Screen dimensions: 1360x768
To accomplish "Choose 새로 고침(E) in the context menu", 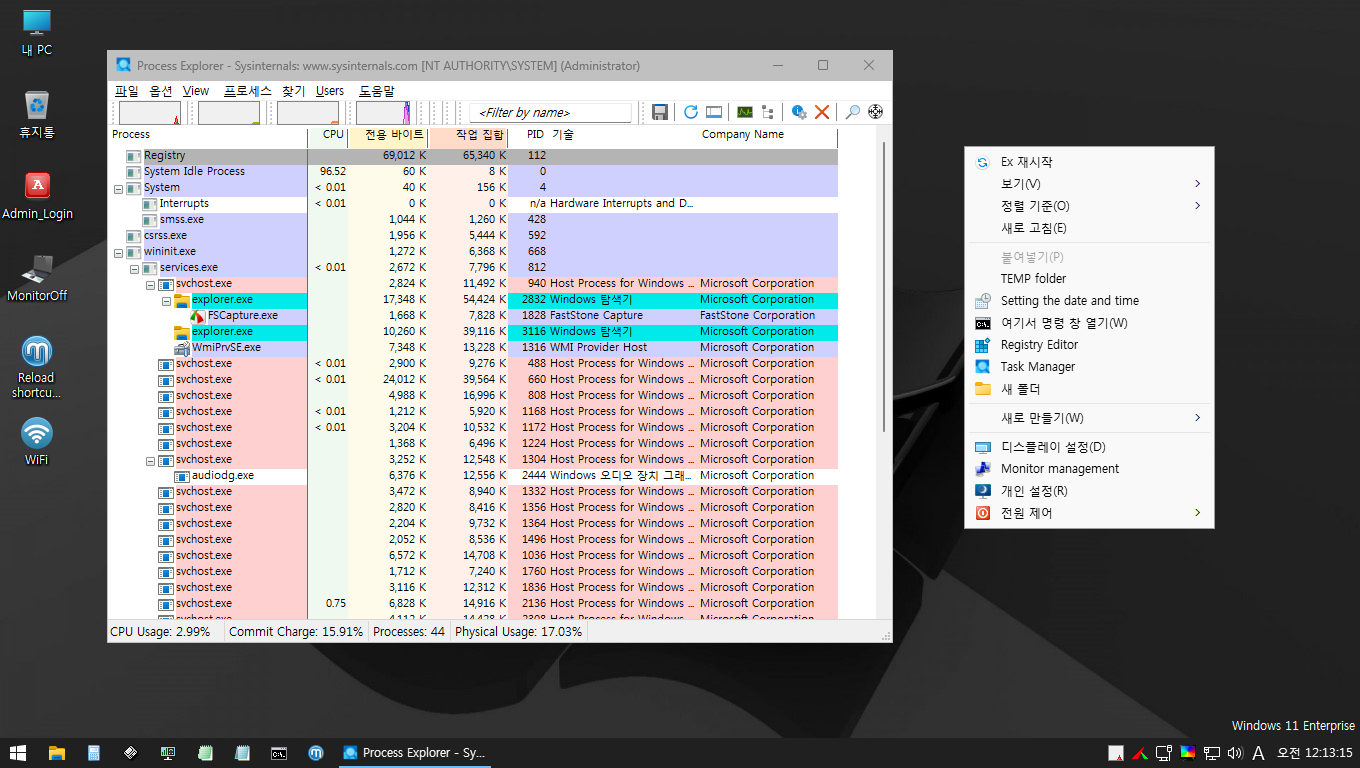I will pos(1089,228).
